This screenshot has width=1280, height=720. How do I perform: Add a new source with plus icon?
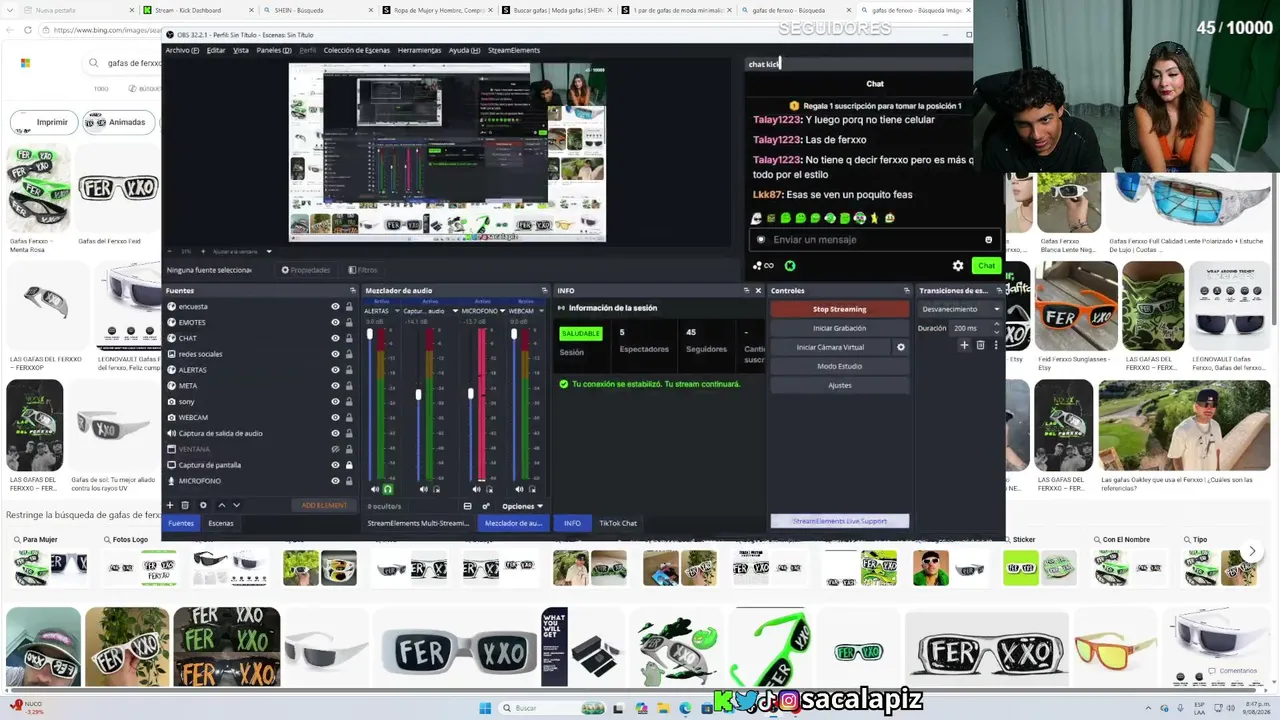170,505
